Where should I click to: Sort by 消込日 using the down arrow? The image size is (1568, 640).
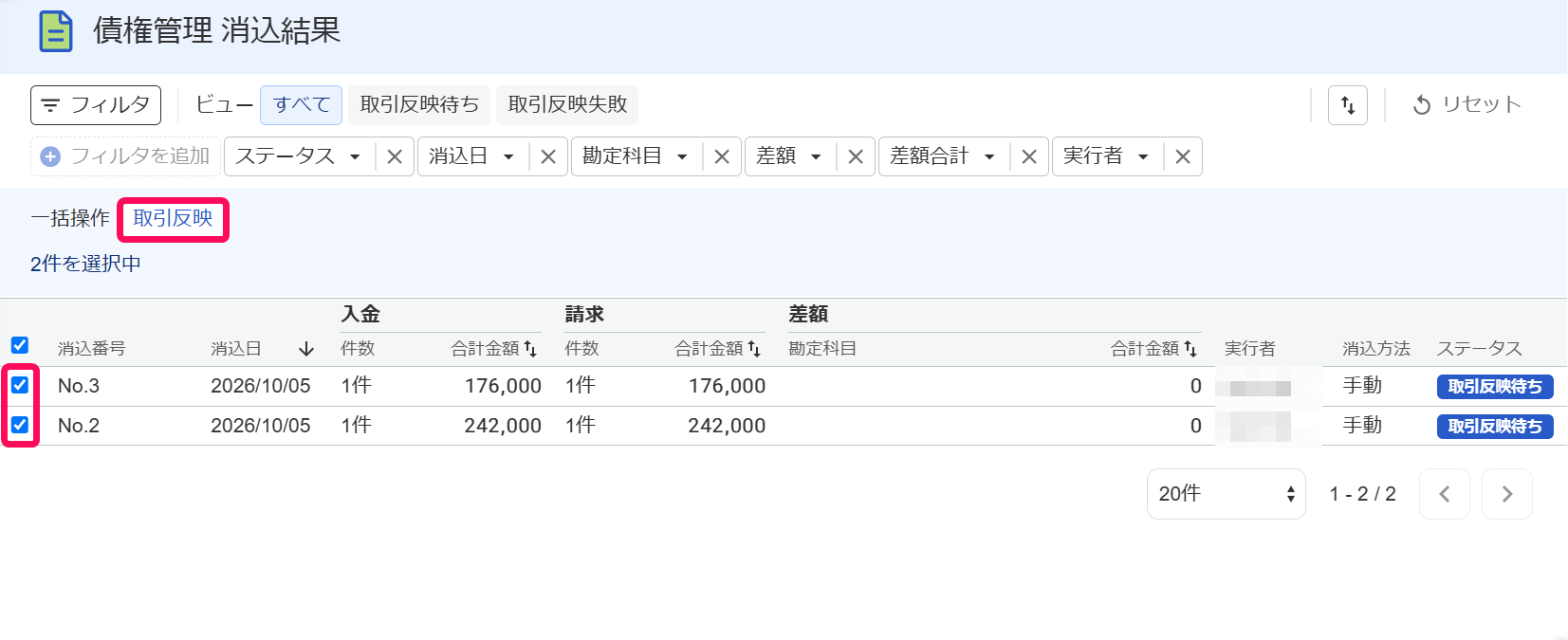[x=305, y=349]
